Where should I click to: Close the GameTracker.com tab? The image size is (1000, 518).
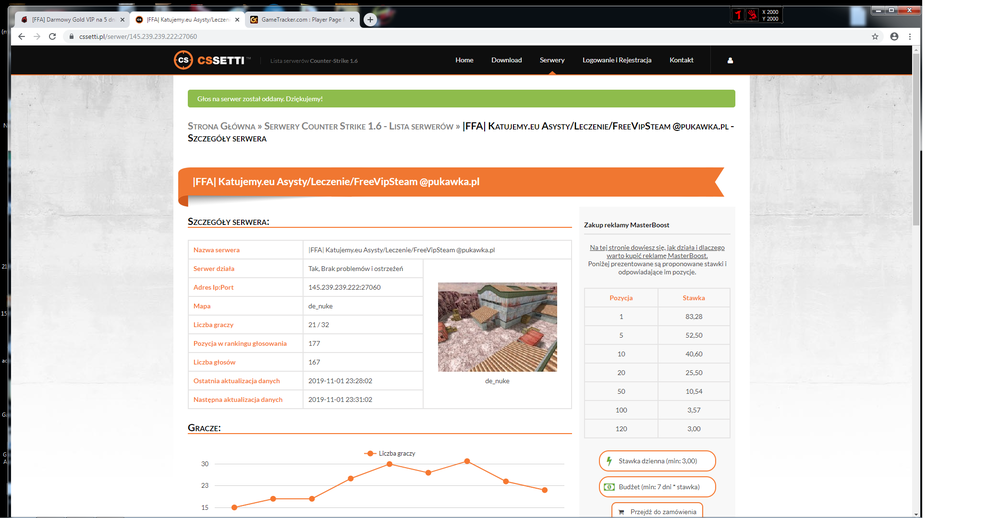click(x=352, y=20)
